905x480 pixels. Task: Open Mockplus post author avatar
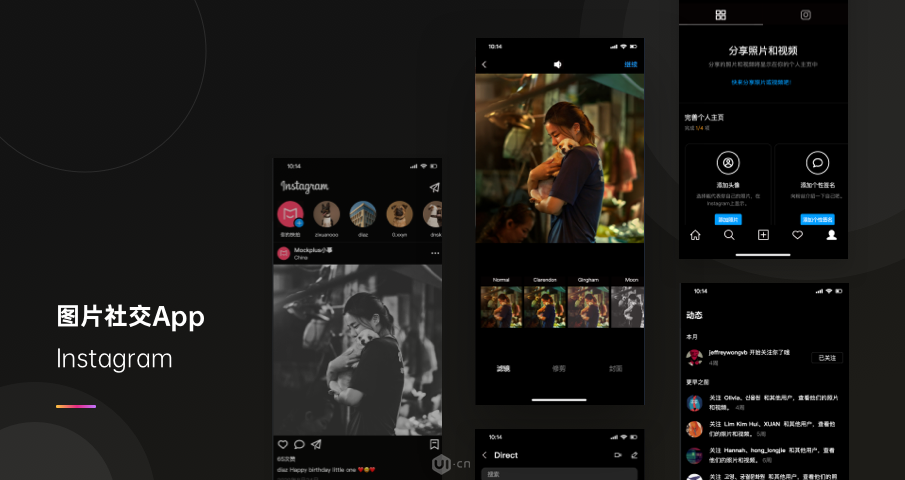[283, 253]
